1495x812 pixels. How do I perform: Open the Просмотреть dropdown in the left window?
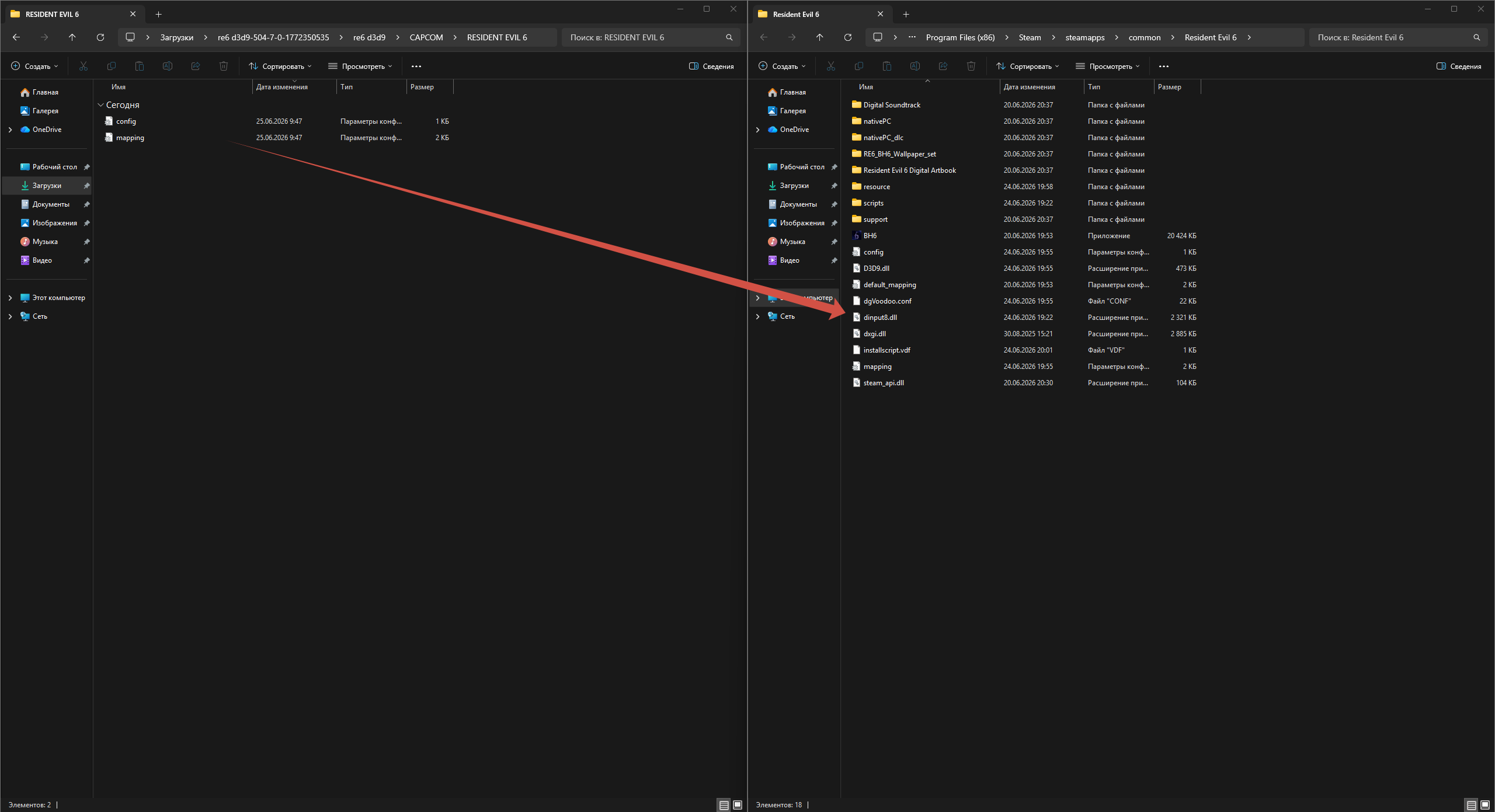[360, 66]
